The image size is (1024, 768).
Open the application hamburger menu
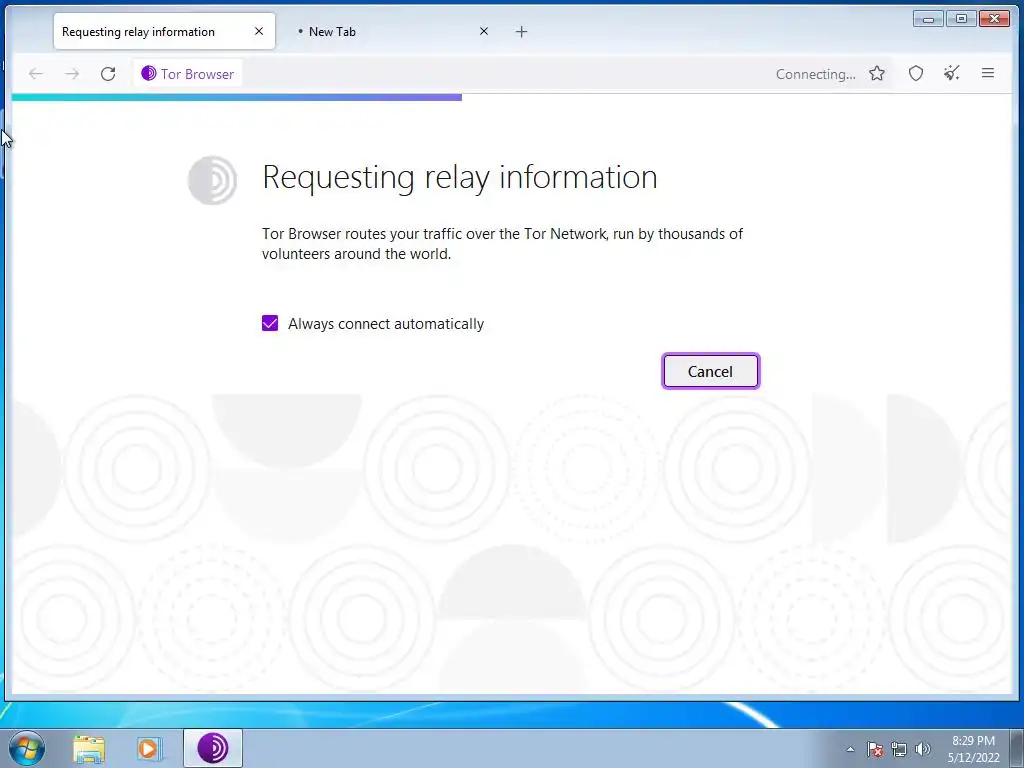click(988, 73)
